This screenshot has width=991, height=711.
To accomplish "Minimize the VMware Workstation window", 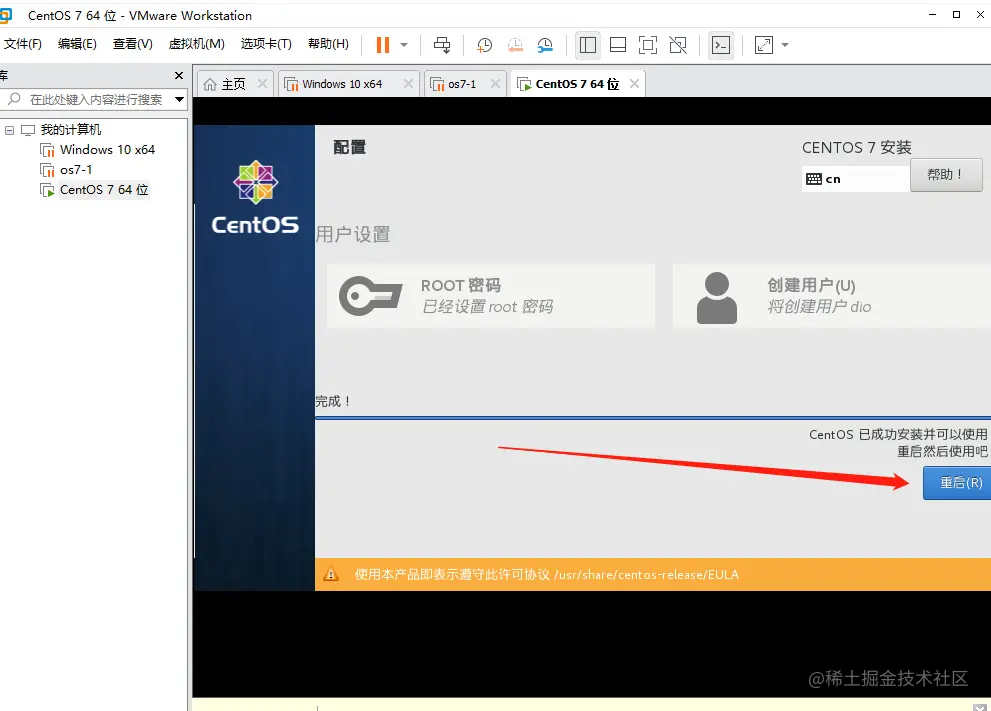I will pos(932,15).
